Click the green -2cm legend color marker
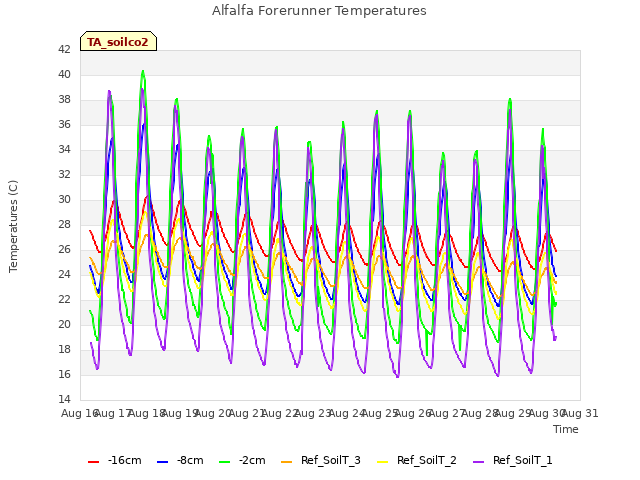The image size is (640, 480). (x=224, y=462)
